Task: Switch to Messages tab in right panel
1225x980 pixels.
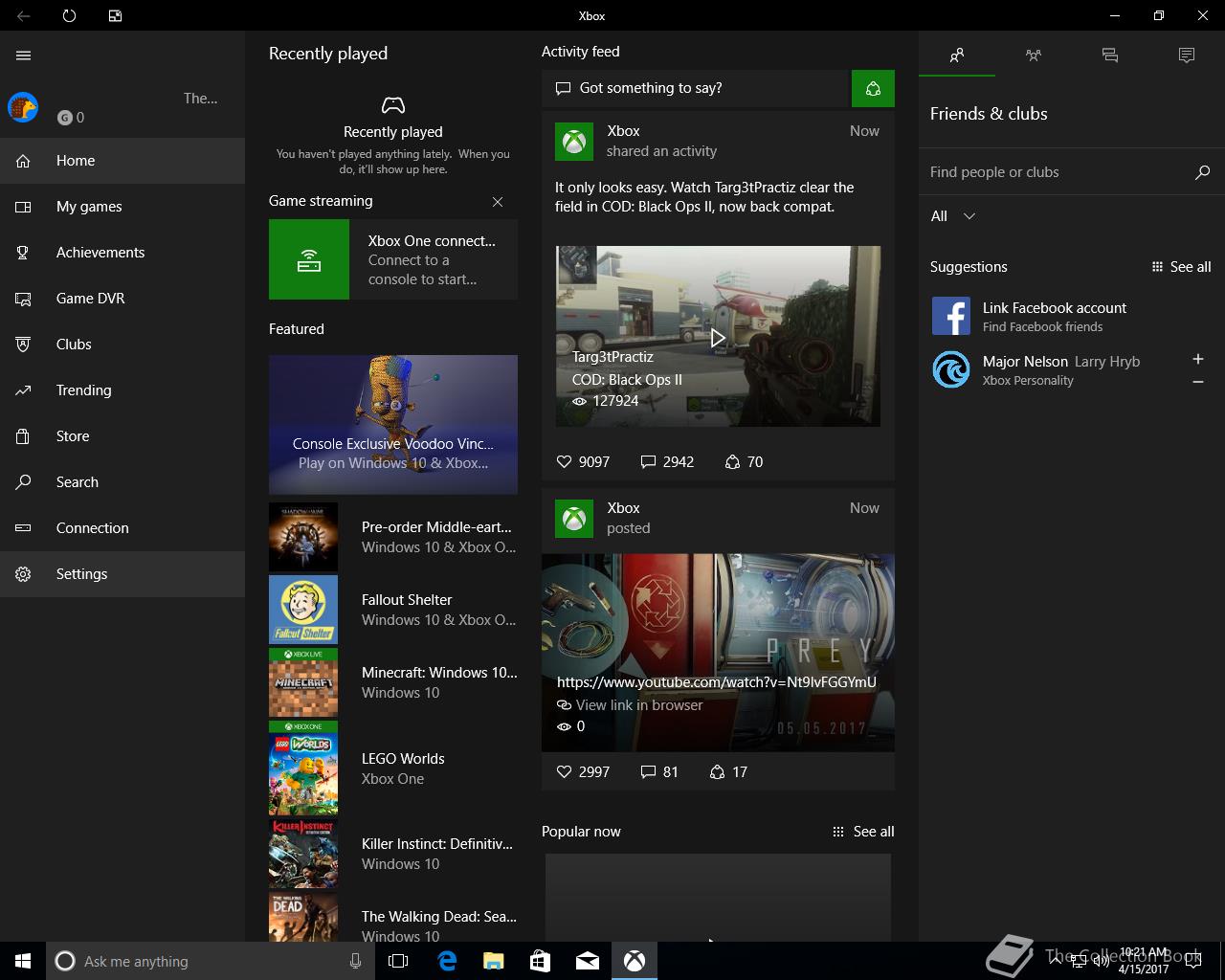Action: 1110,55
